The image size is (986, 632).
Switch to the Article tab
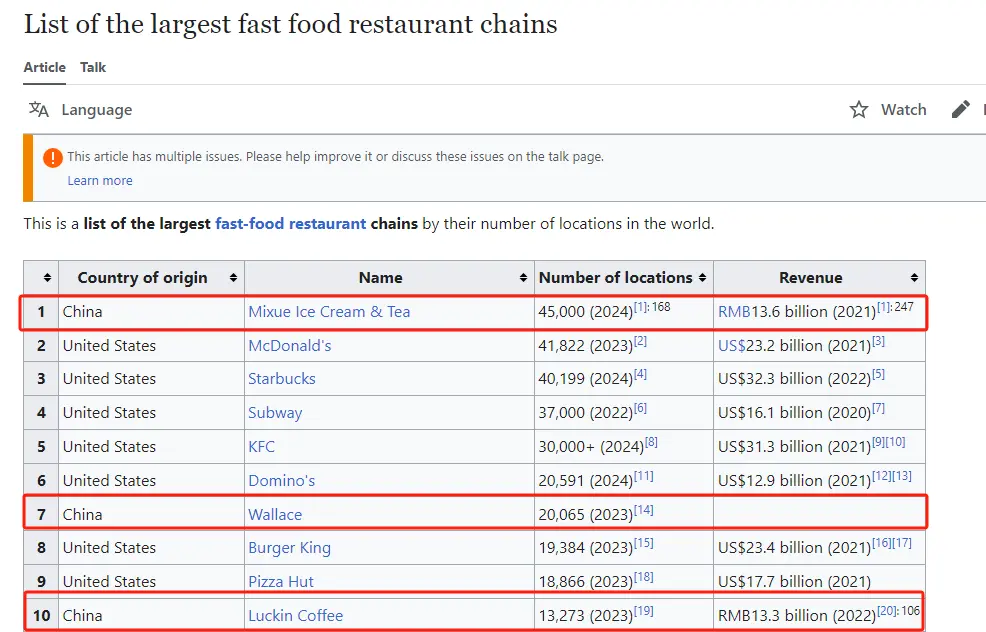pyautogui.click(x=45, y=67)
